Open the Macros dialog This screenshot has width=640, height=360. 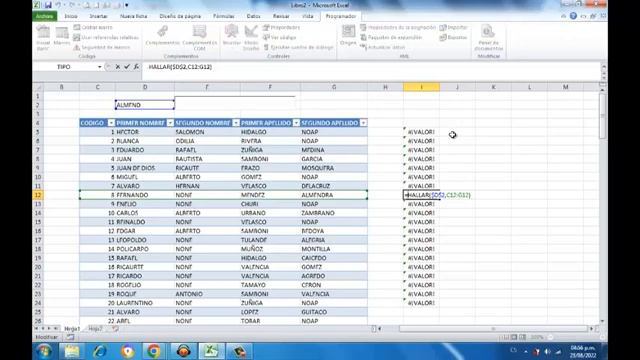(x=62, y=36)
